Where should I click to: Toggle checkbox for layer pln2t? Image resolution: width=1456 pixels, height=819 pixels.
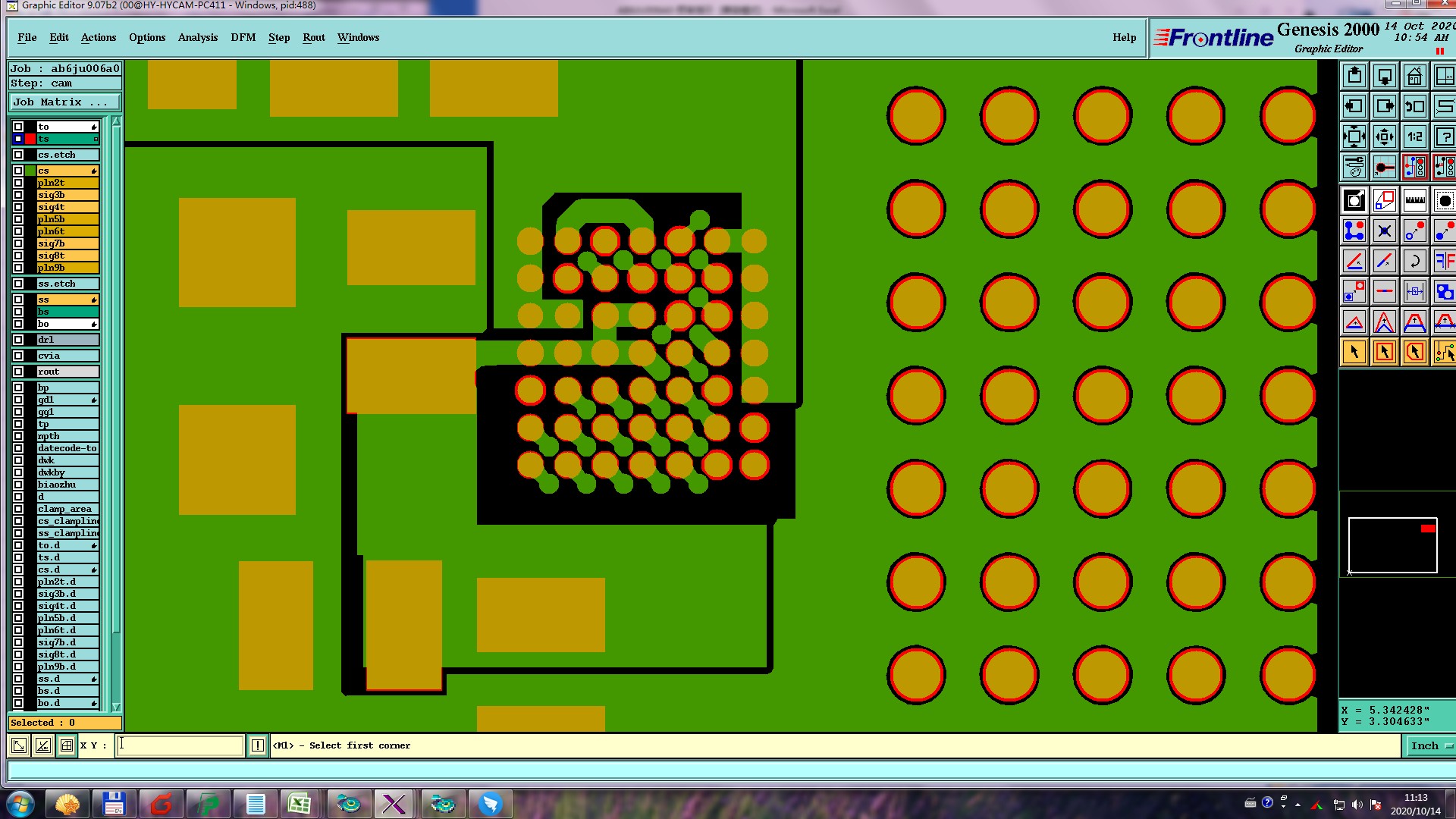[x=18, y=183]
